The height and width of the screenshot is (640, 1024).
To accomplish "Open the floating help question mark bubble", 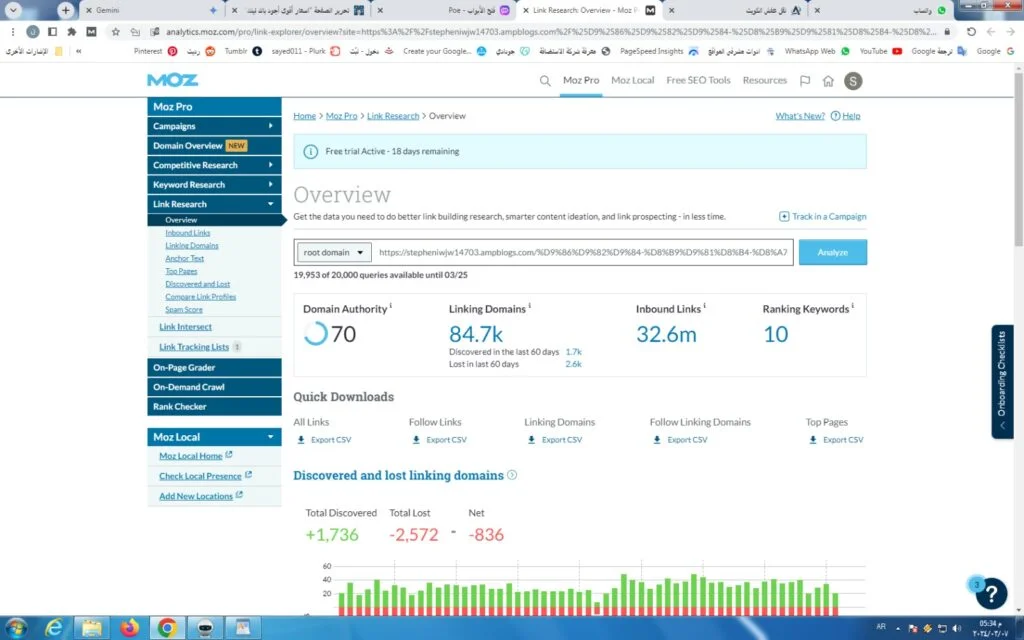I will (x=991, y=593).
